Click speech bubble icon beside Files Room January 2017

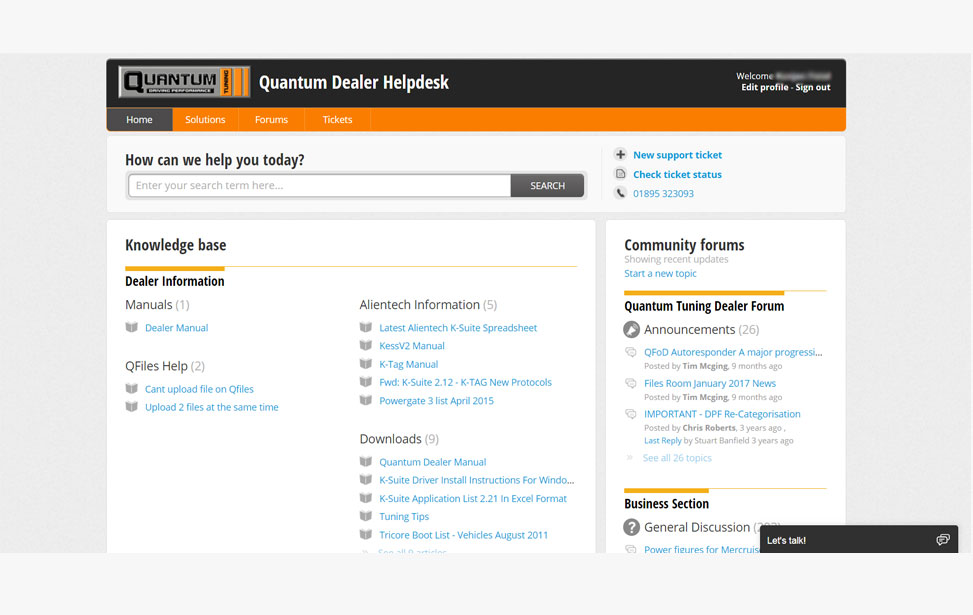point(630,383)
